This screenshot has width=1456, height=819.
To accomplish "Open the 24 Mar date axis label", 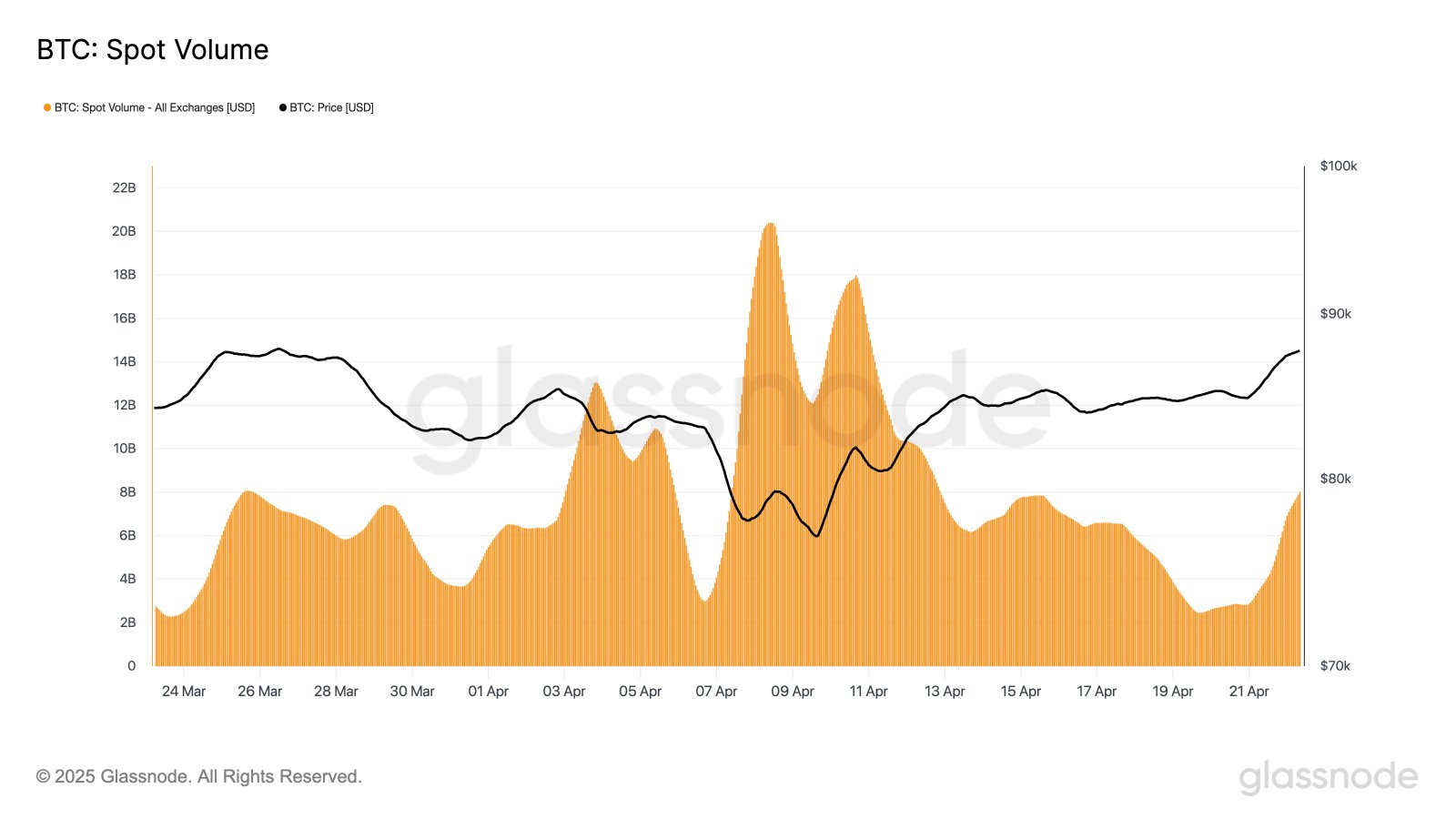I will point(184,691).
